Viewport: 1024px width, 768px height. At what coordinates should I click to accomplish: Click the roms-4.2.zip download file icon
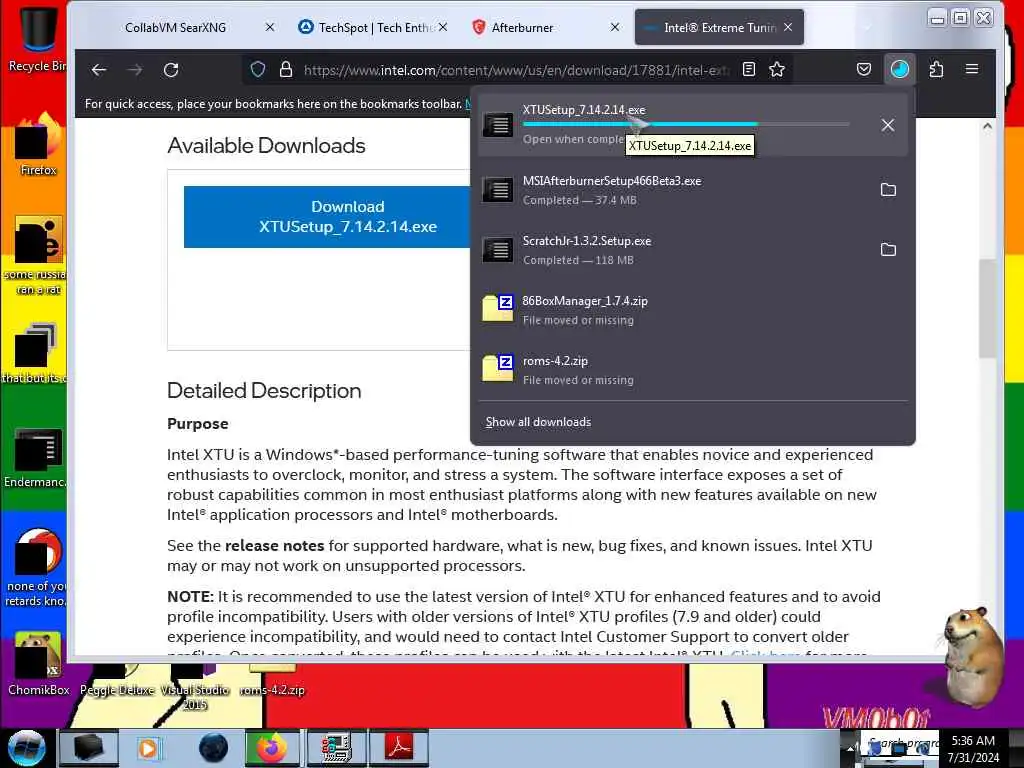click(x=498, y=368)
